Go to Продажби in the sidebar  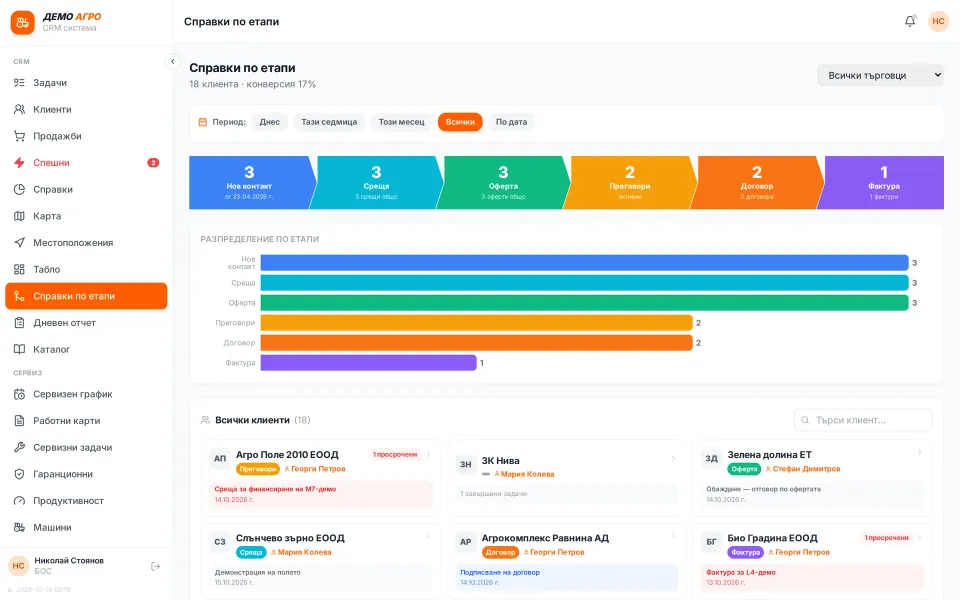click(86, 136)
